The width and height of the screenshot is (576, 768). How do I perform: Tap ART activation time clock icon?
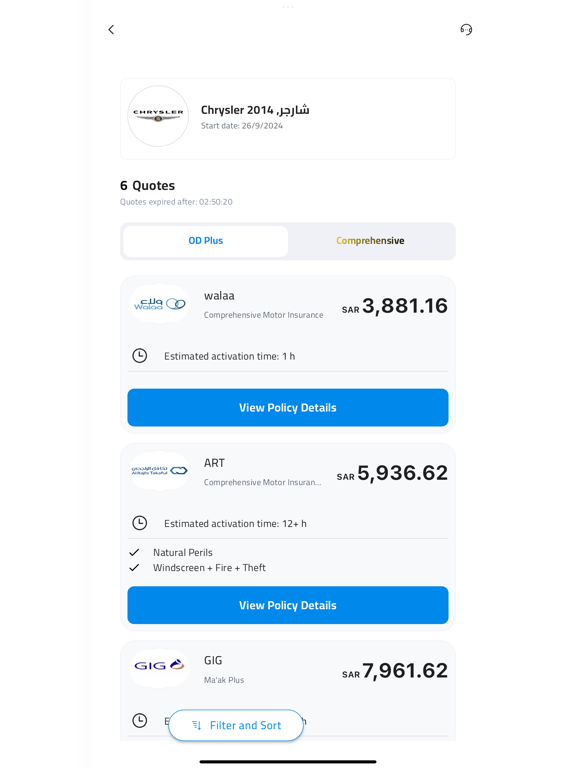click(x=140, y=523)
